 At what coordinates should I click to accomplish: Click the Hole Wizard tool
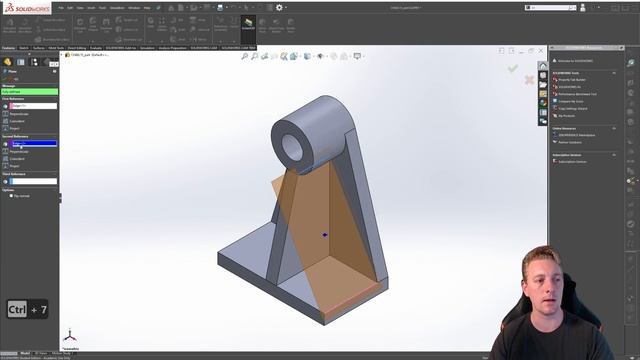click(93, 25)
